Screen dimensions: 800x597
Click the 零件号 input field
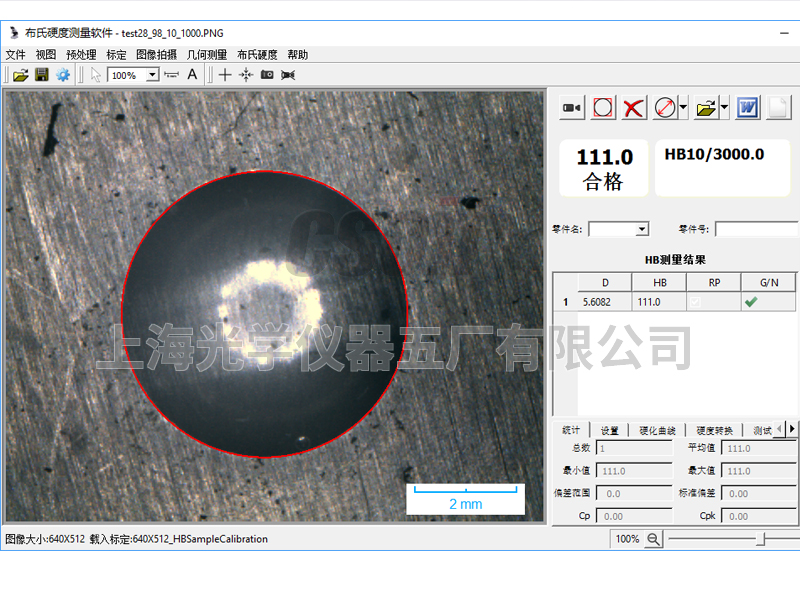(755, 229)
